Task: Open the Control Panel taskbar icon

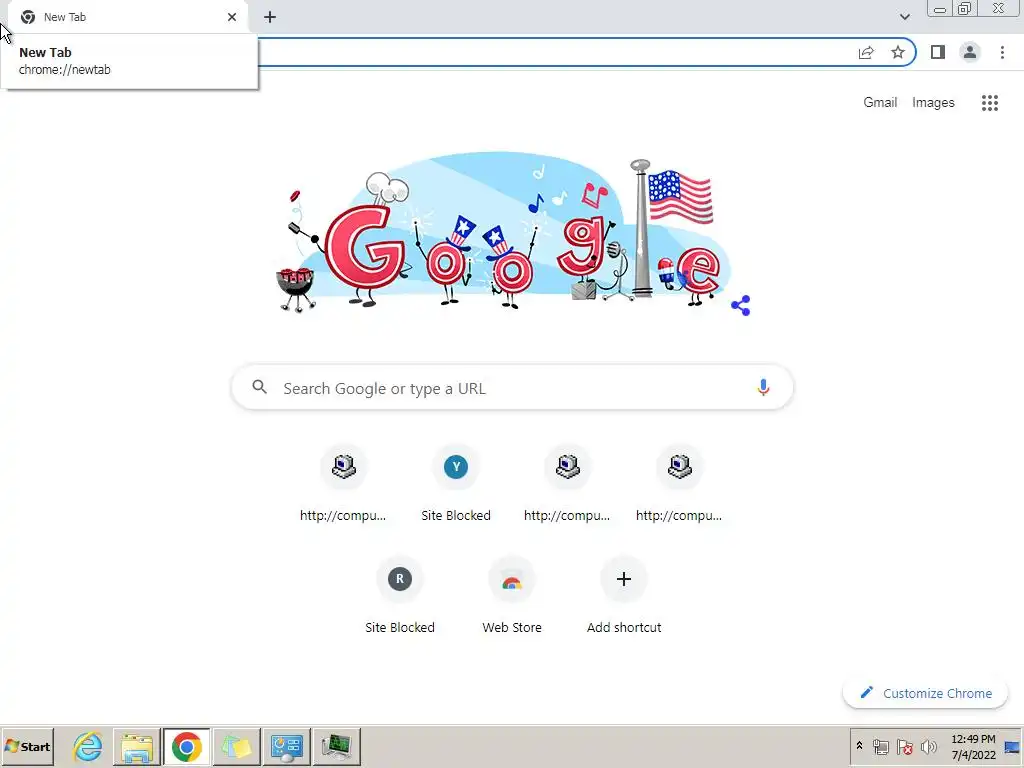Action: coord(287,746)
